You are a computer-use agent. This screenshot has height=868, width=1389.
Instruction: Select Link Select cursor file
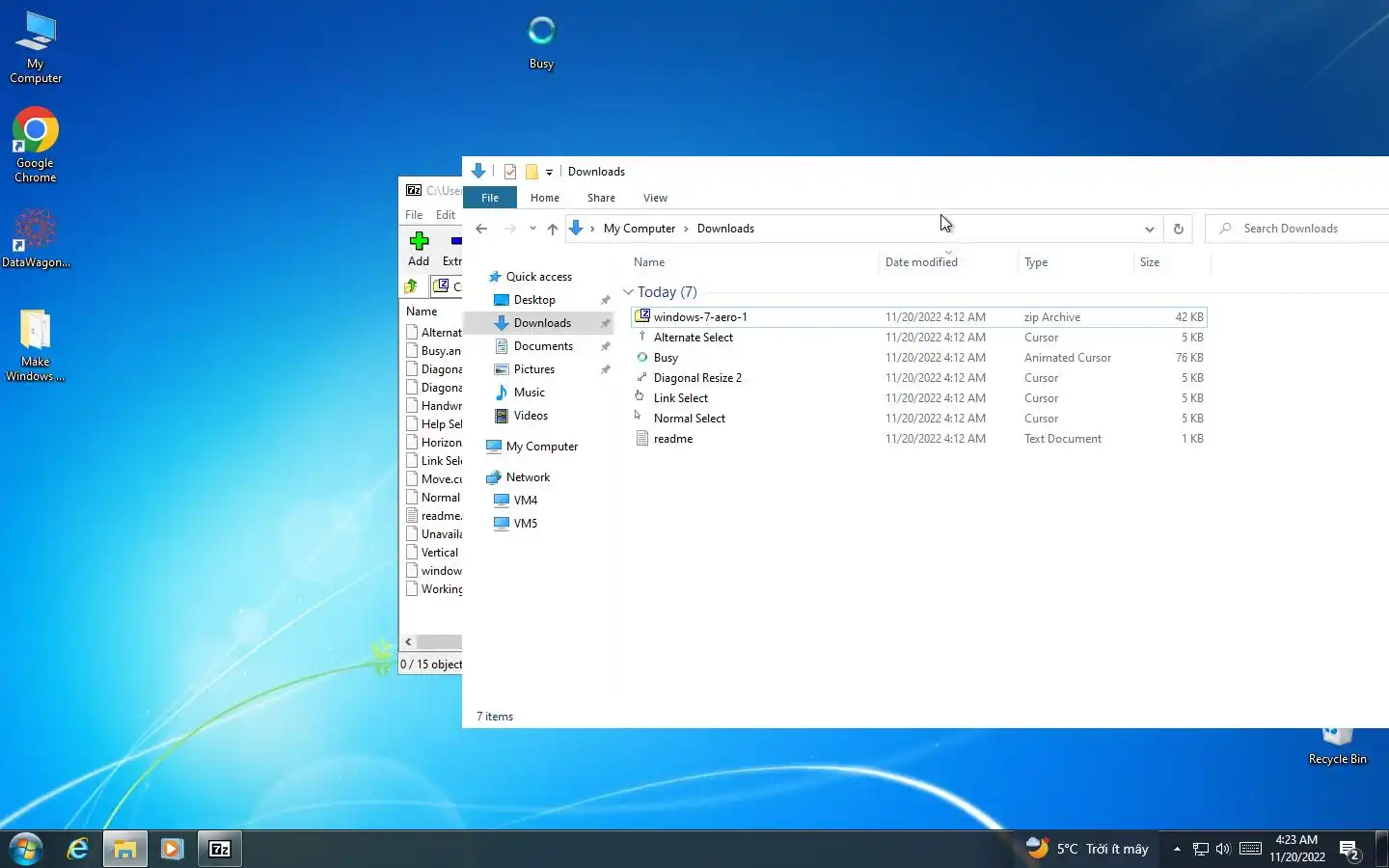(x=919, y=398)
